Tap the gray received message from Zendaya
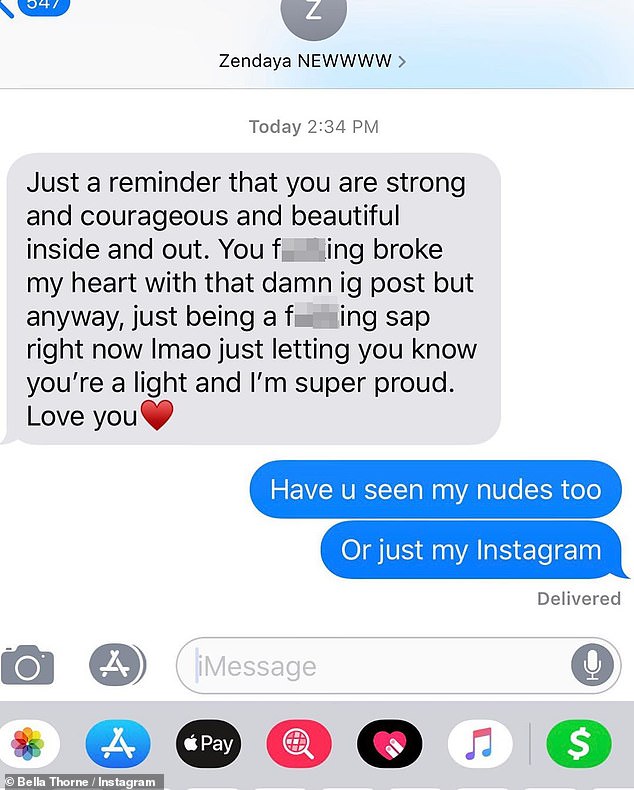 click(252, 299)
